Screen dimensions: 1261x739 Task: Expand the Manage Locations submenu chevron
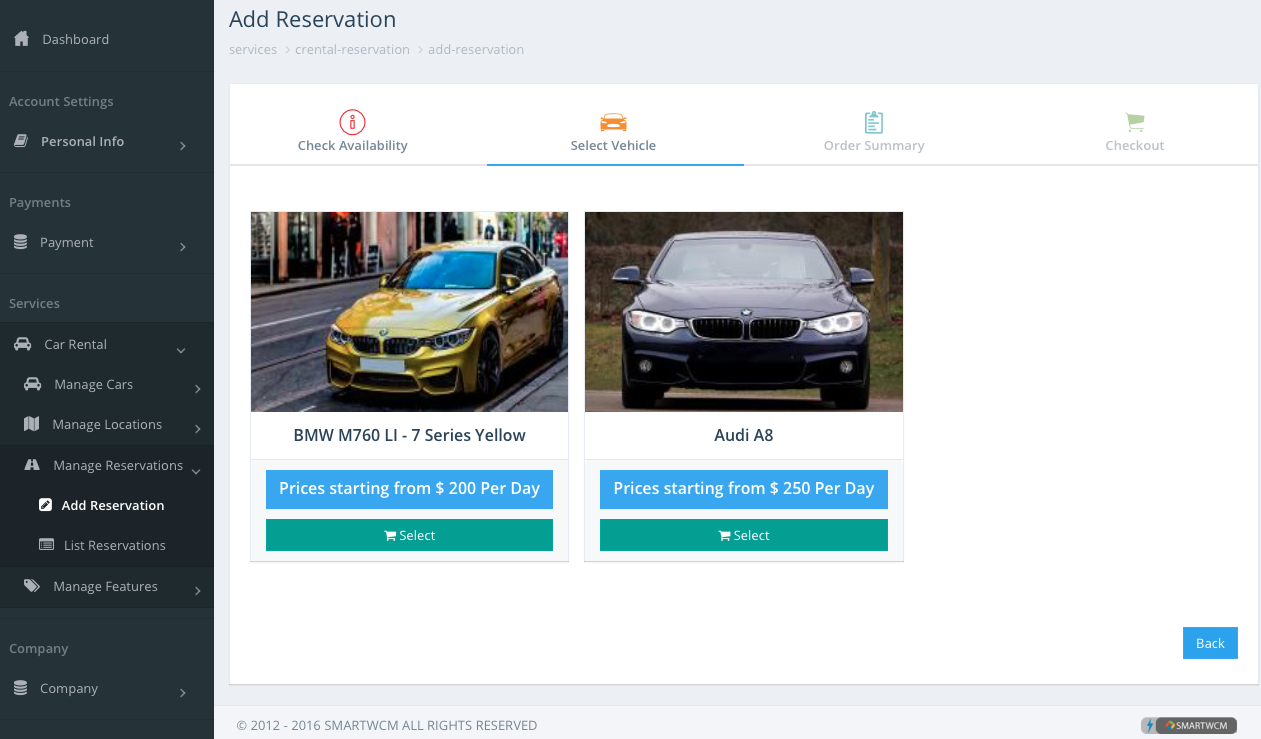click(198, 429)
